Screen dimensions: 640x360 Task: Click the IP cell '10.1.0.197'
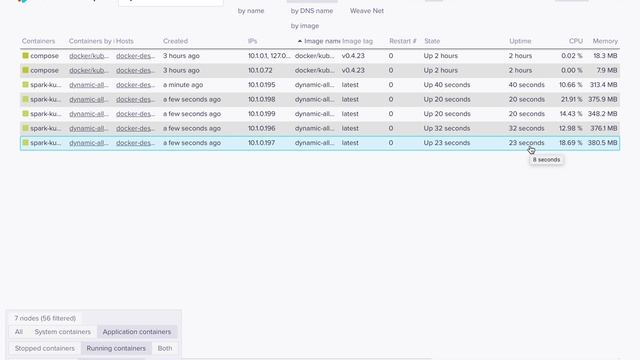click(262, 143)
